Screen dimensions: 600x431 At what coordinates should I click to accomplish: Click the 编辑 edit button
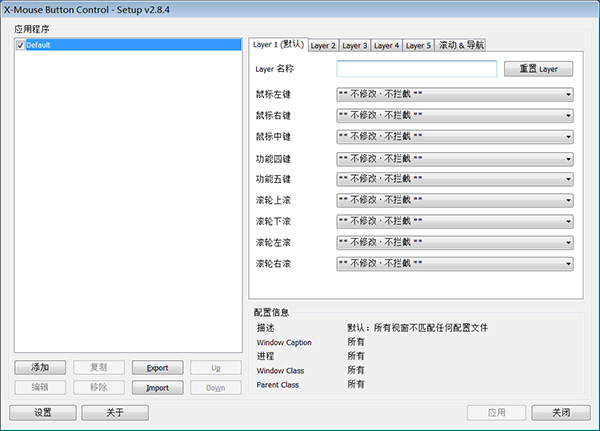pyautogui.click(x=40, y=387)
